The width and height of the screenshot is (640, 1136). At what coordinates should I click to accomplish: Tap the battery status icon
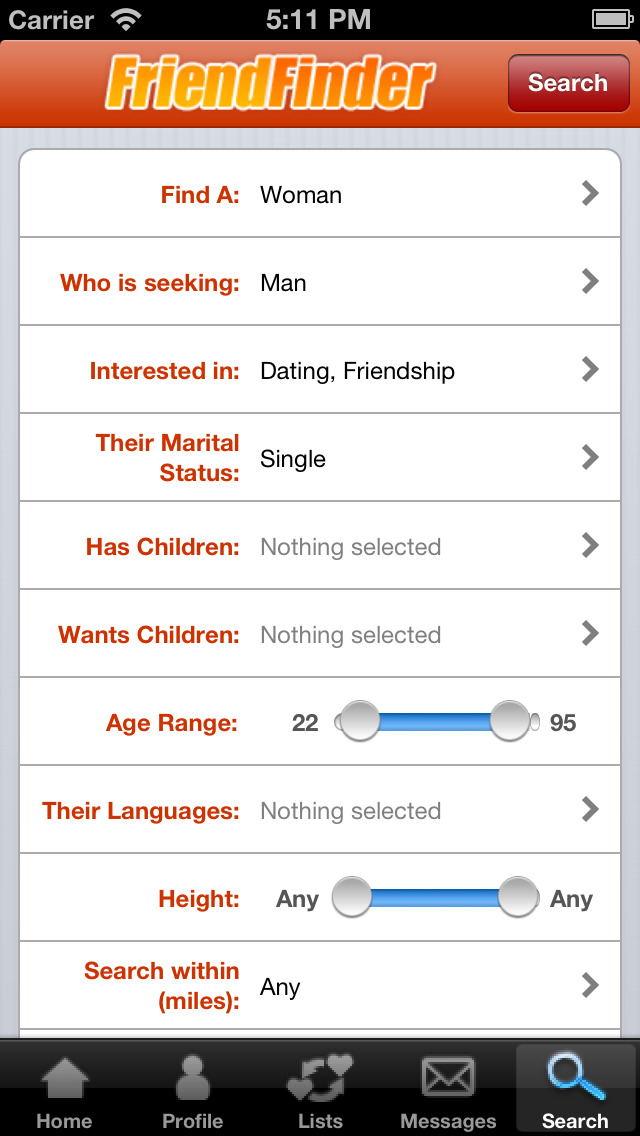pos(610,19)
